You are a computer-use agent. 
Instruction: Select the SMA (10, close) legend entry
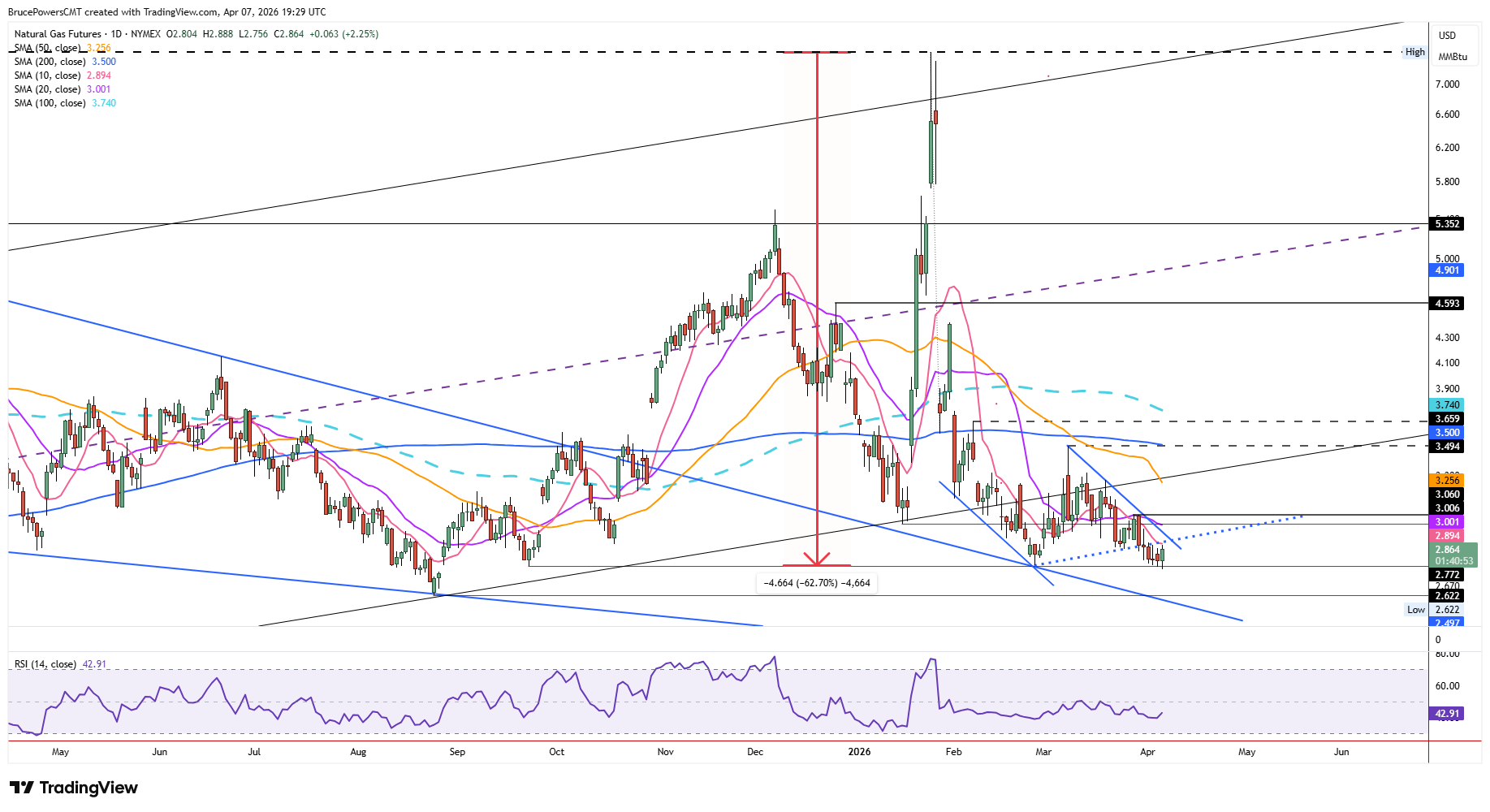click(63, 76)
